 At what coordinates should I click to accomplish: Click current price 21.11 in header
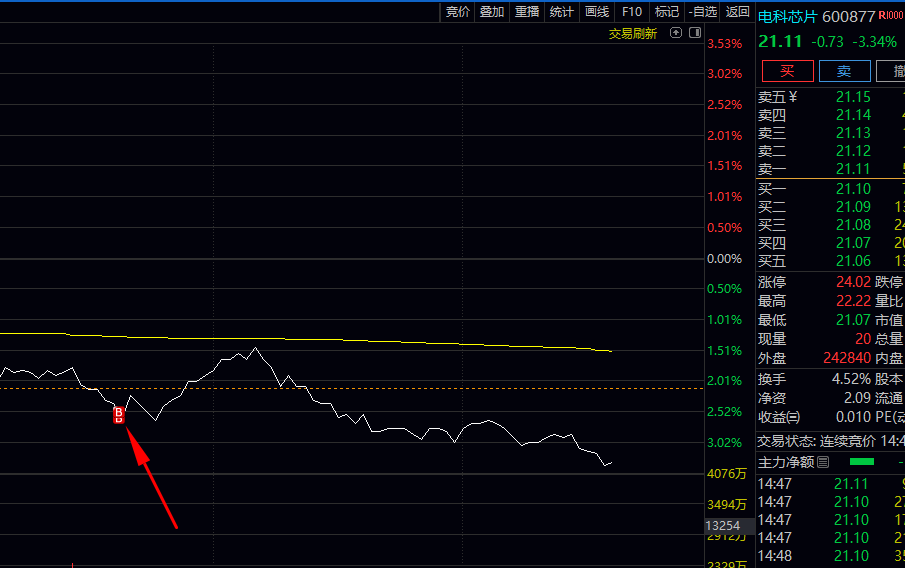(x=780, y=42)
